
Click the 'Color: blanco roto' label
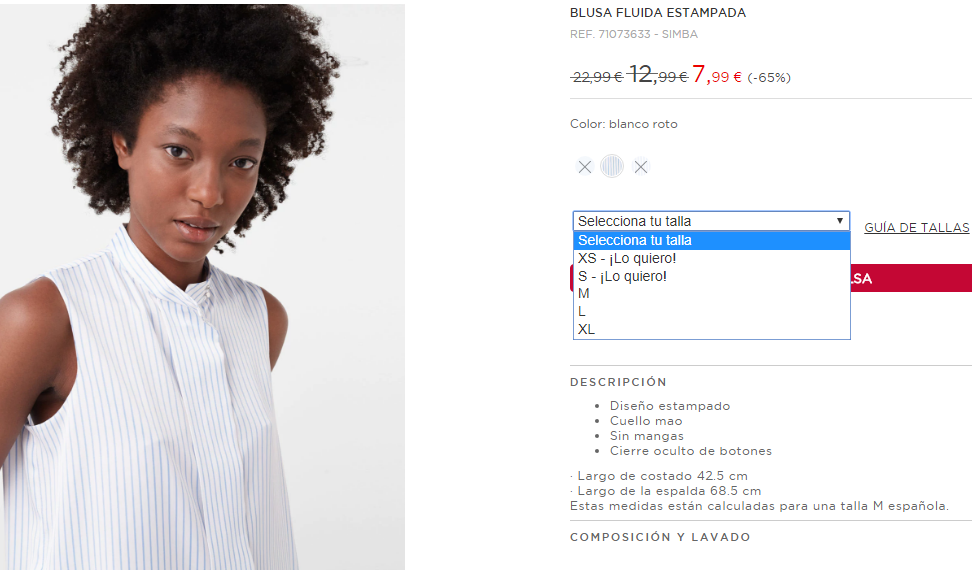pyautogui.click(x=624, y=124)
